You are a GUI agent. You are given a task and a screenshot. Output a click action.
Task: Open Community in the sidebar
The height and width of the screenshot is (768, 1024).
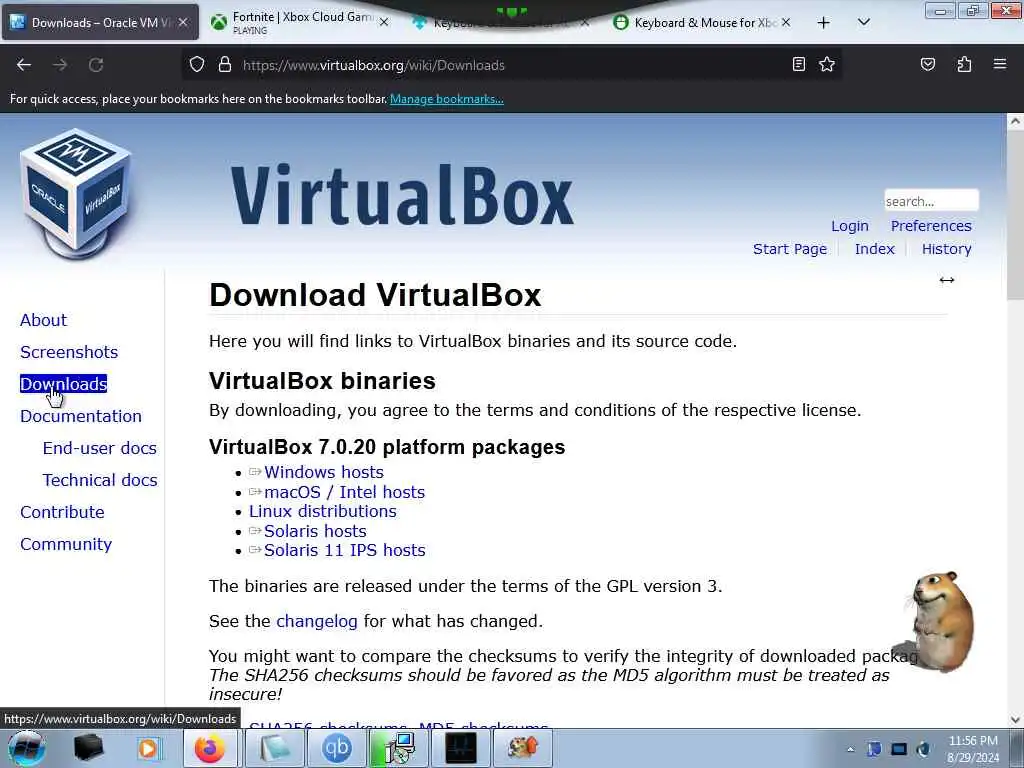tap(66, 544)
